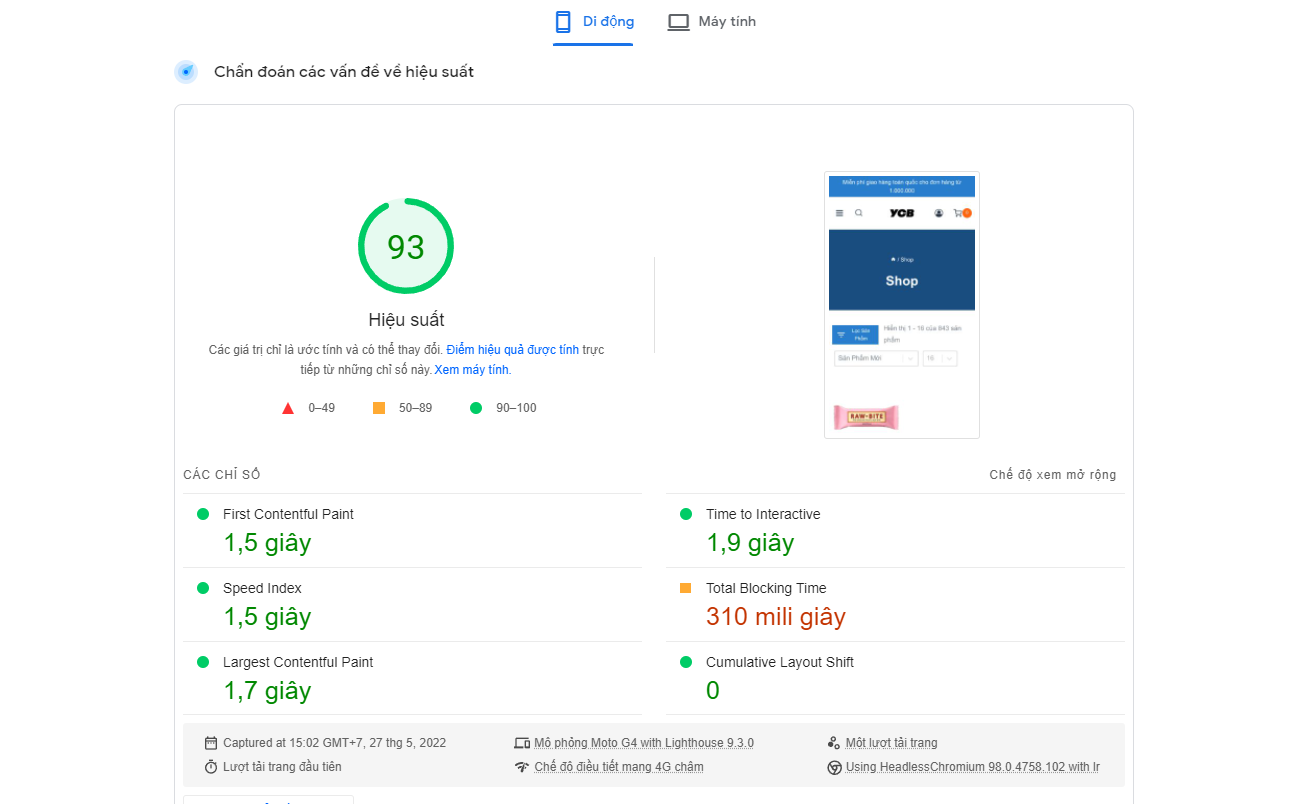Switch to the Di động tab

tap(594, 22)
